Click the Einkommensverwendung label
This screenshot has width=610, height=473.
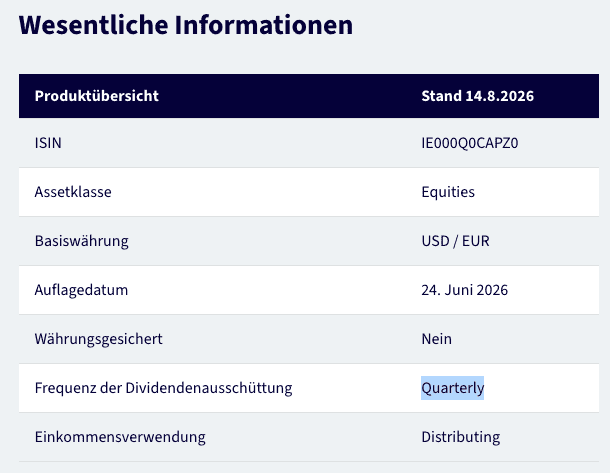pos(120,437)
